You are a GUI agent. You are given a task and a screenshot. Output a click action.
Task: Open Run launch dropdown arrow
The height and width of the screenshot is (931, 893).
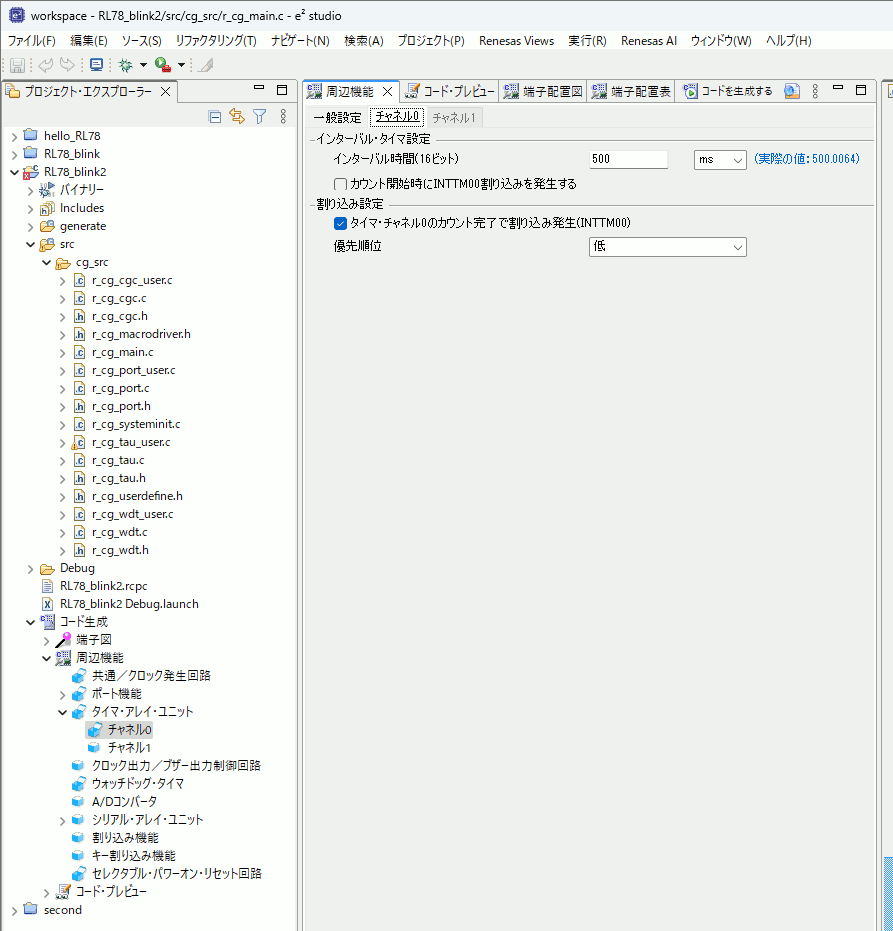[x=181, y=65]
